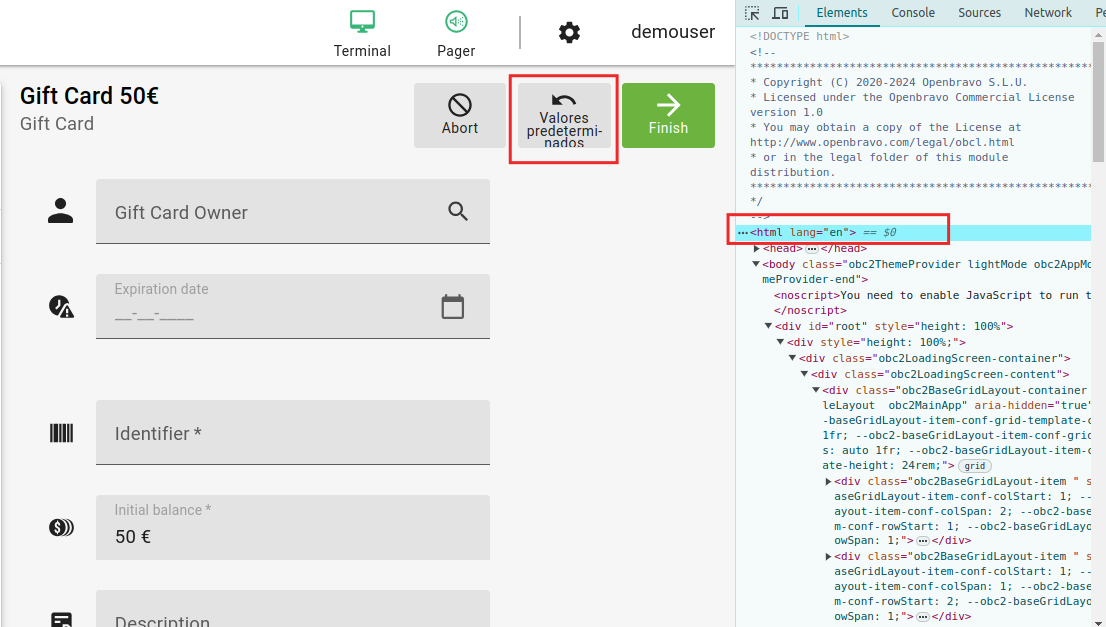Expand the head element node
The height and width of the screenshot is (627, 1106).
click(x=757, y=248)
